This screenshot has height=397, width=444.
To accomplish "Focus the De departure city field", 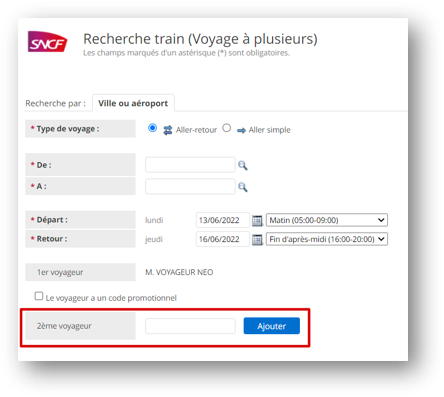I will (190, 165).
